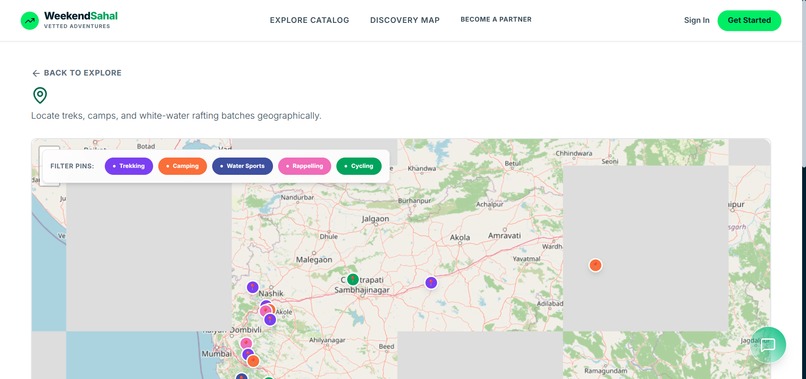The image size is (806, 379).
Task: Select the purple trekking pin northwest of Nashik
Action: coord(252,287)
